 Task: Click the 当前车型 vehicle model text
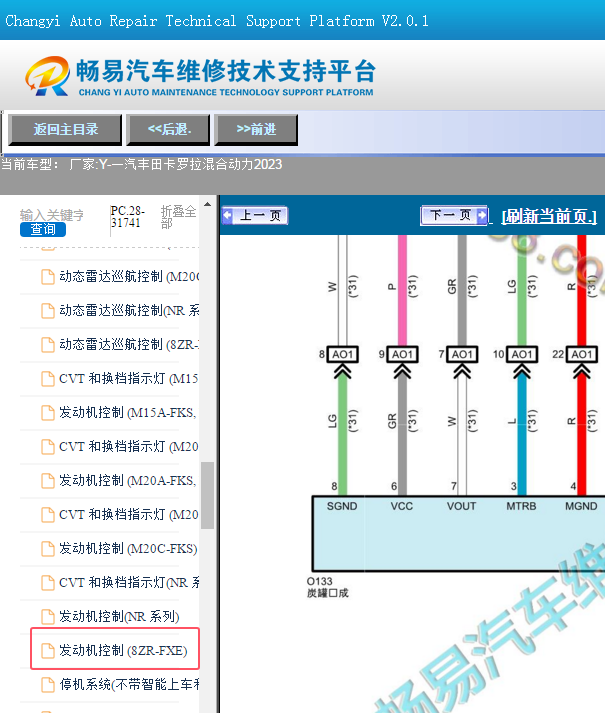(141, 164)
